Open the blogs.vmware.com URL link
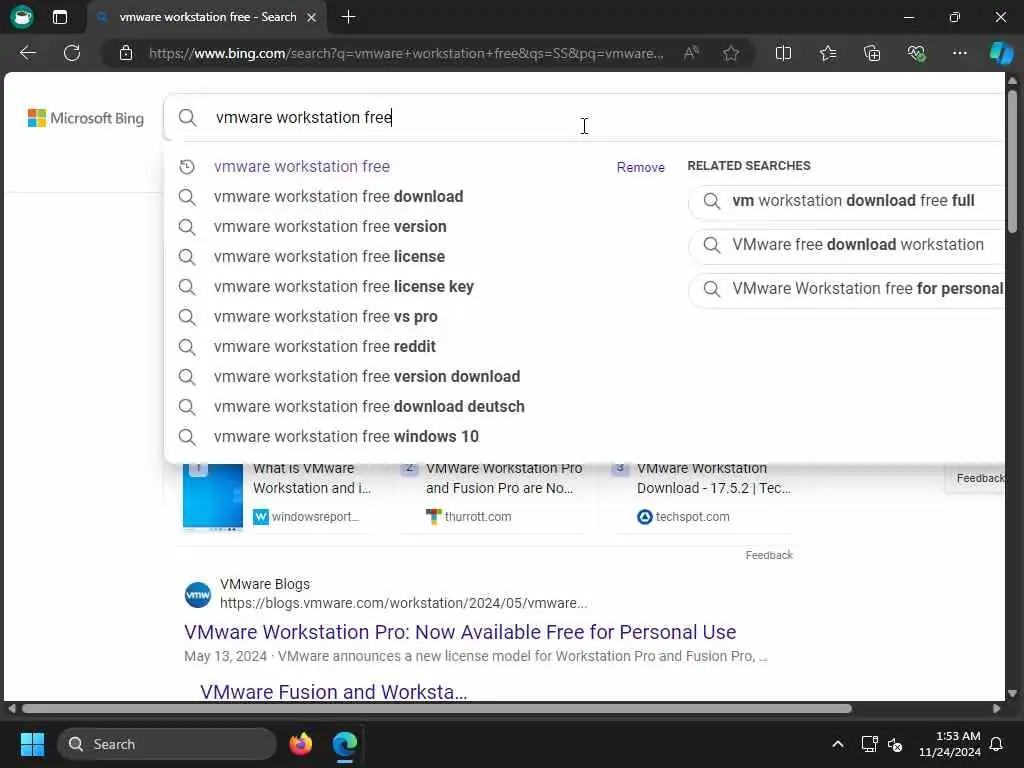This screenshot has height=768, width=1024. (404, 603)
